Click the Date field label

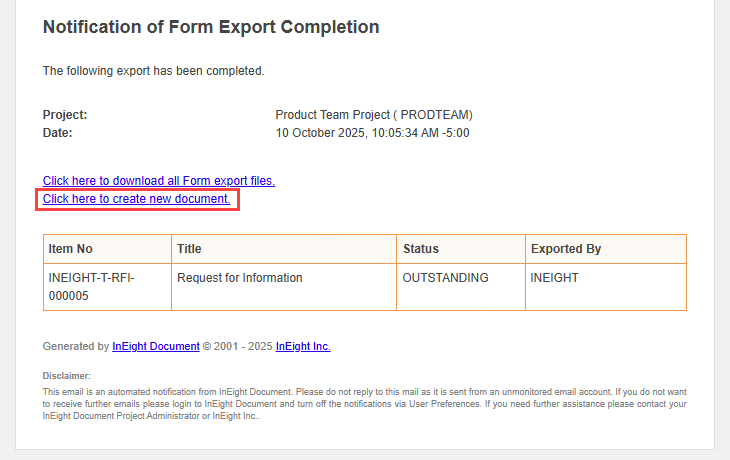coord(58,133)
